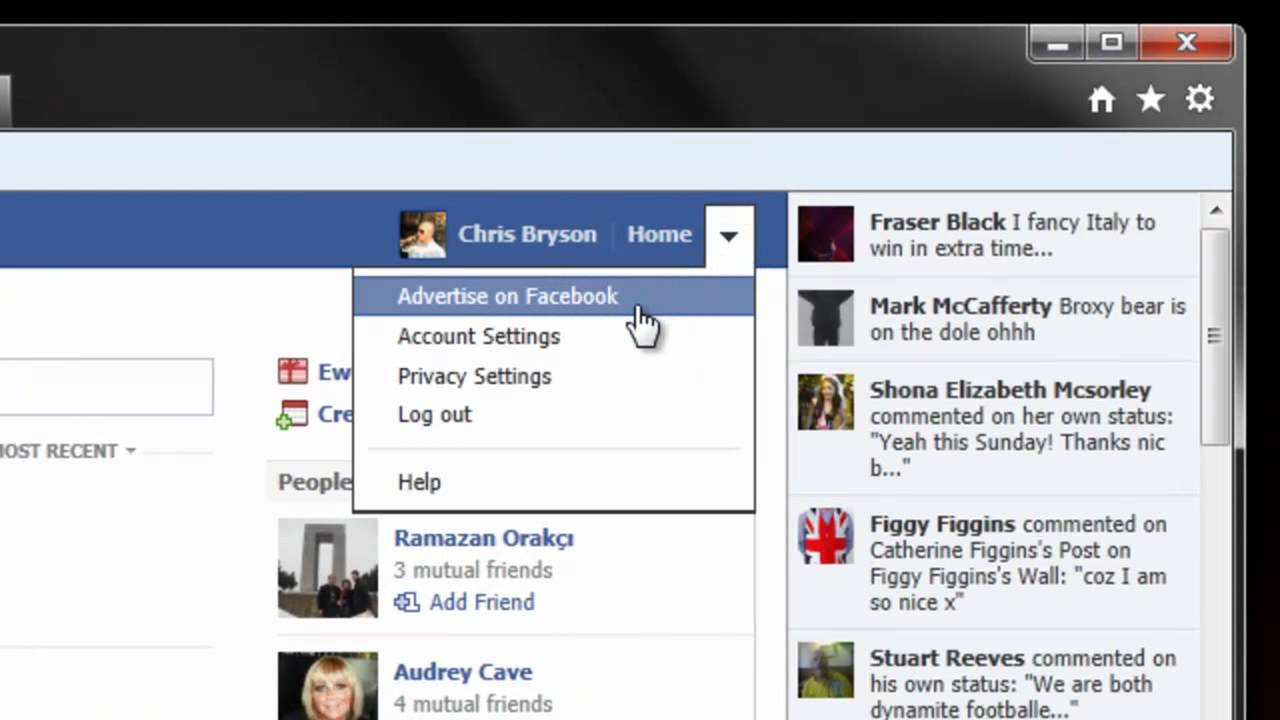
Task: Go to Chris Bryson's profile link
Action: [x=527, y=234]
